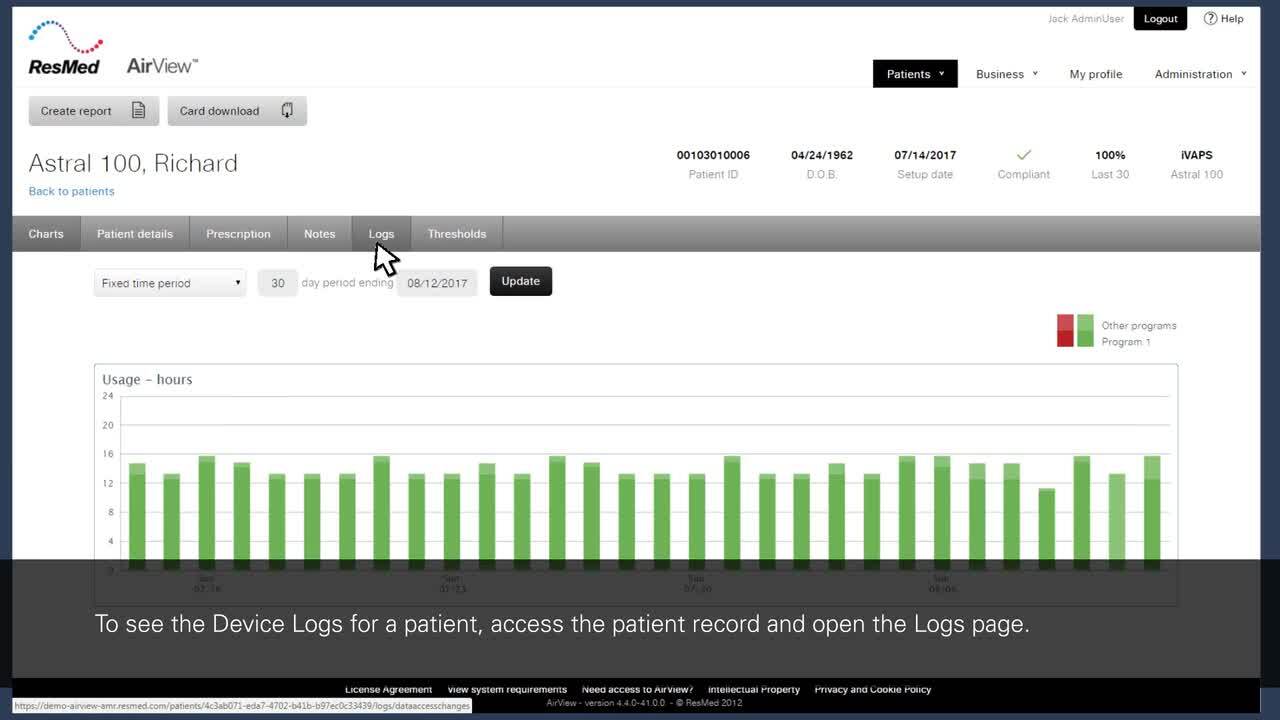Viewport: 1280px width, 720px height.
Task: Click the green Compliant checkmark icon
Action: (x=1023, y=155)
